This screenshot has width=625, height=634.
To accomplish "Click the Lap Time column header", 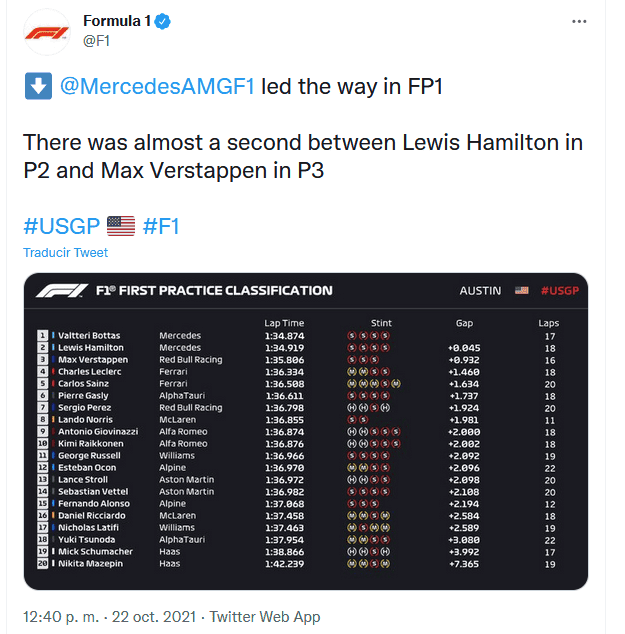I will click(284, 323).
